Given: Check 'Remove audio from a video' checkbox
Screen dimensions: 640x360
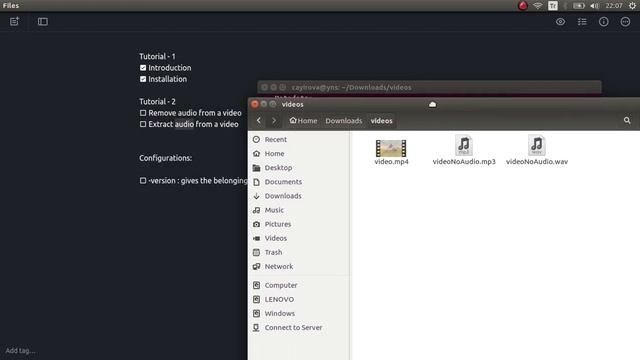Looking at the screenshot, I should [x=143, y=113].
